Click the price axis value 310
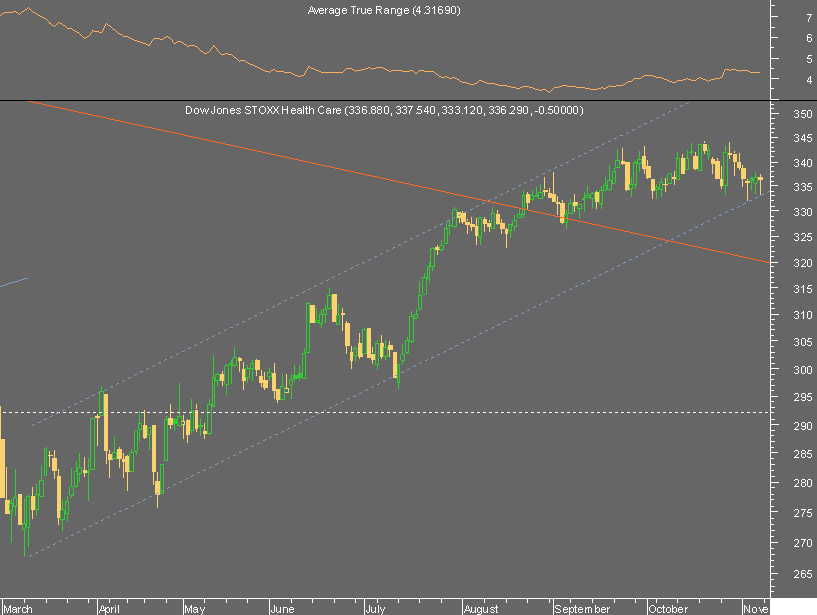The width and height of the screenshot is (817, 615). (x=802, y=315)
